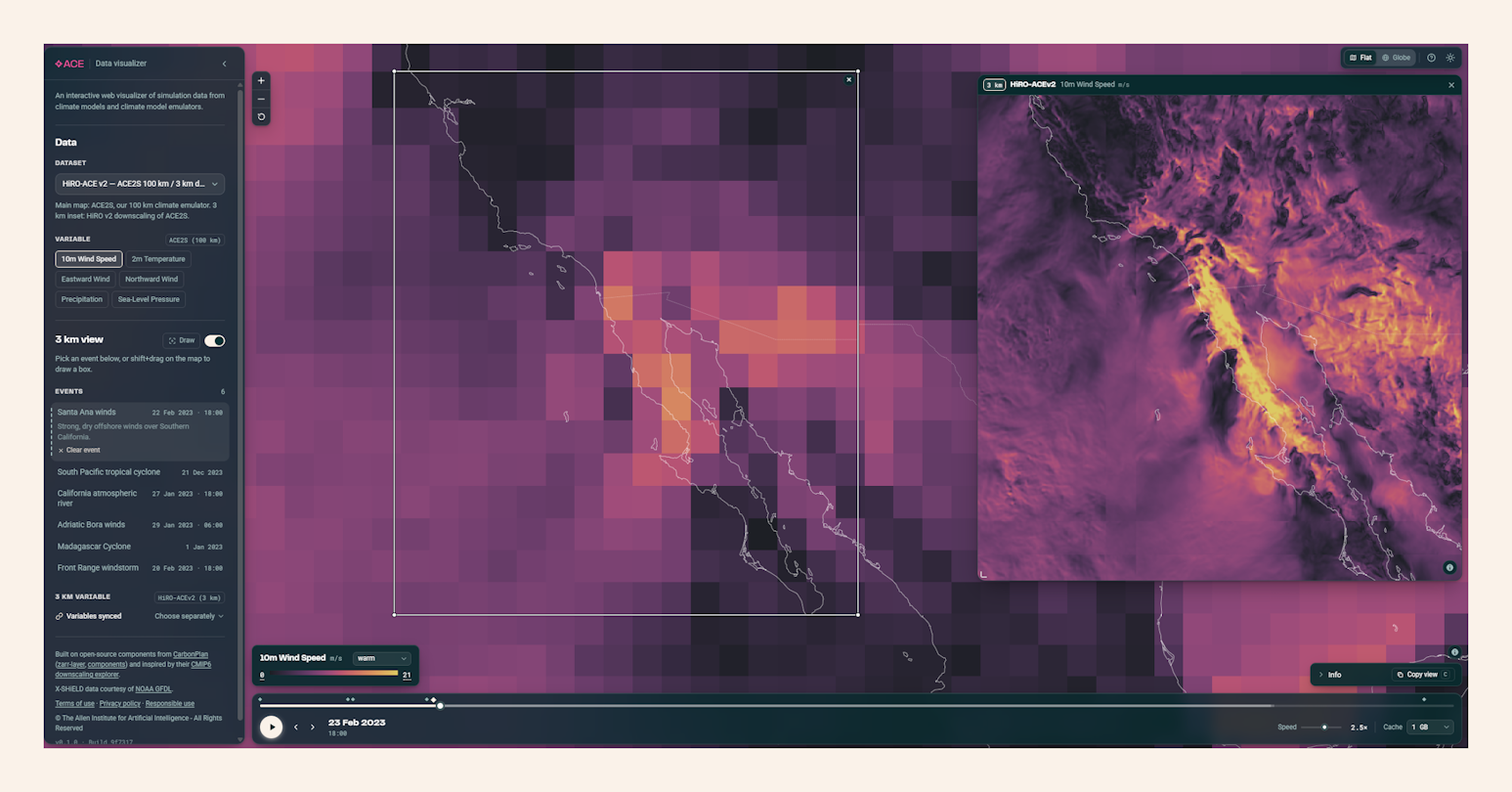Switch to Globe map view
1512x792 pixels.
coord(1396,58)
